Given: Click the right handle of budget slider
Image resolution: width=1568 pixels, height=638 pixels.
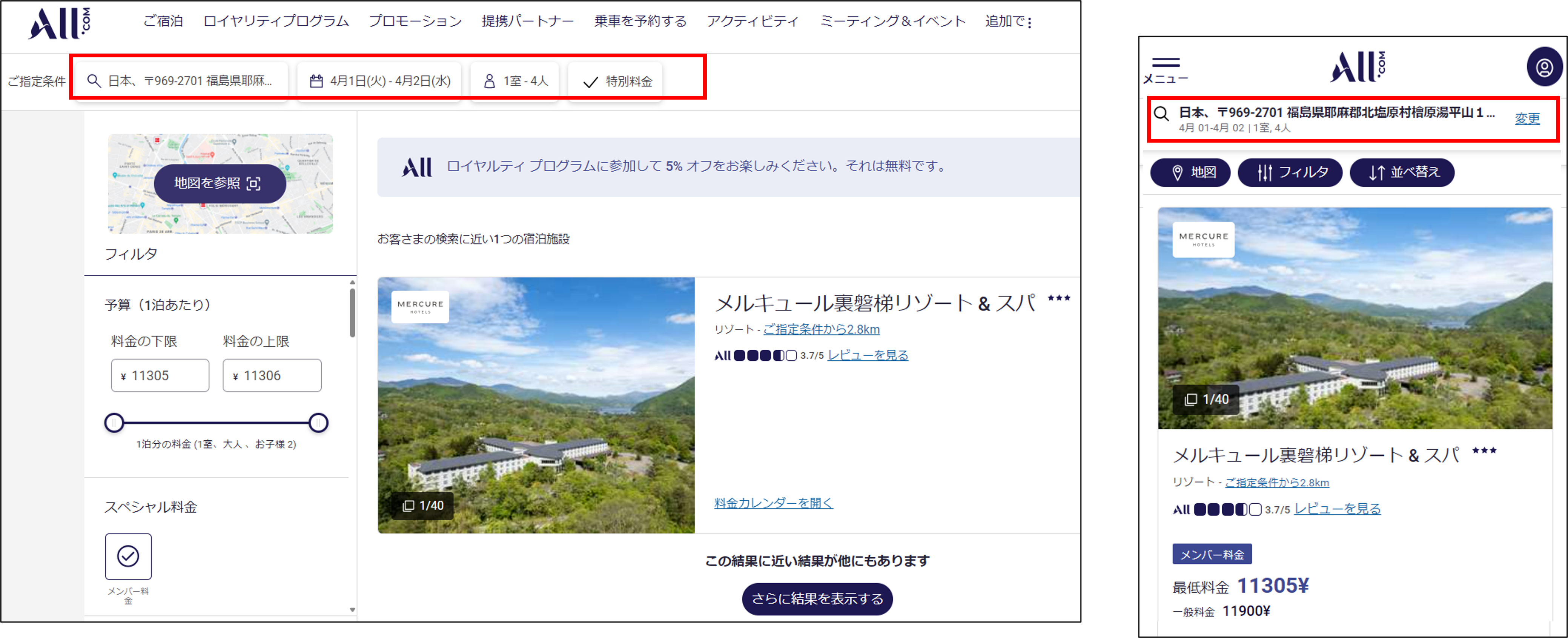Looking at the screenshot, I should 318,423.
